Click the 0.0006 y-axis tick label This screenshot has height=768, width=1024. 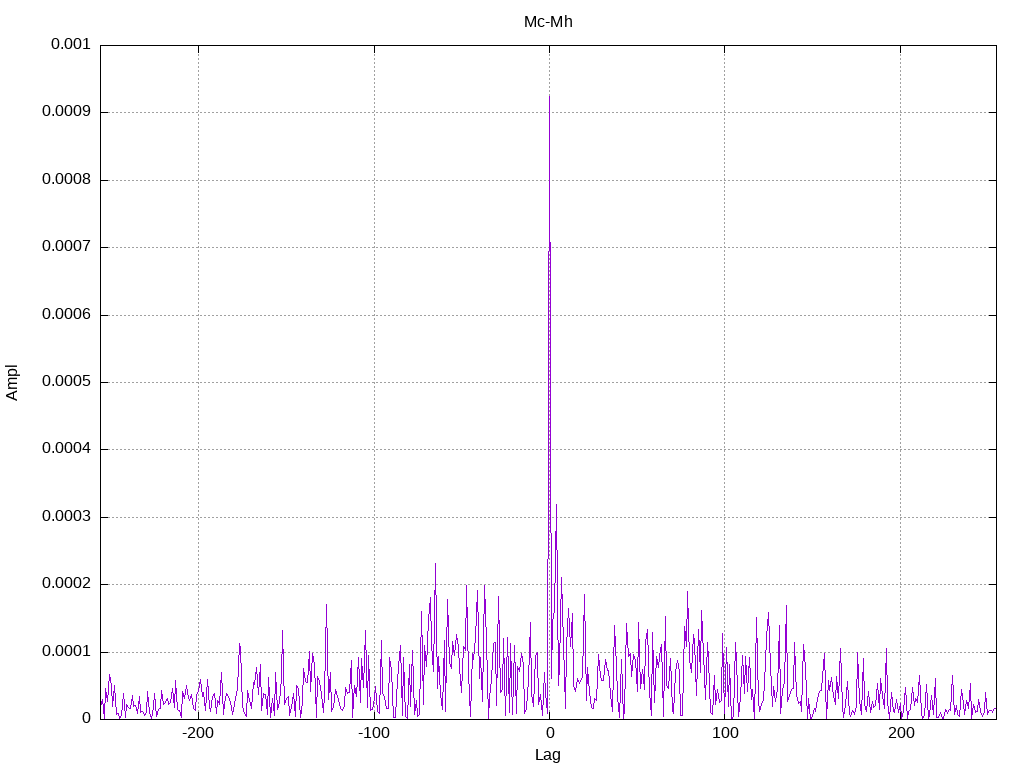click(x=66, y=315)
